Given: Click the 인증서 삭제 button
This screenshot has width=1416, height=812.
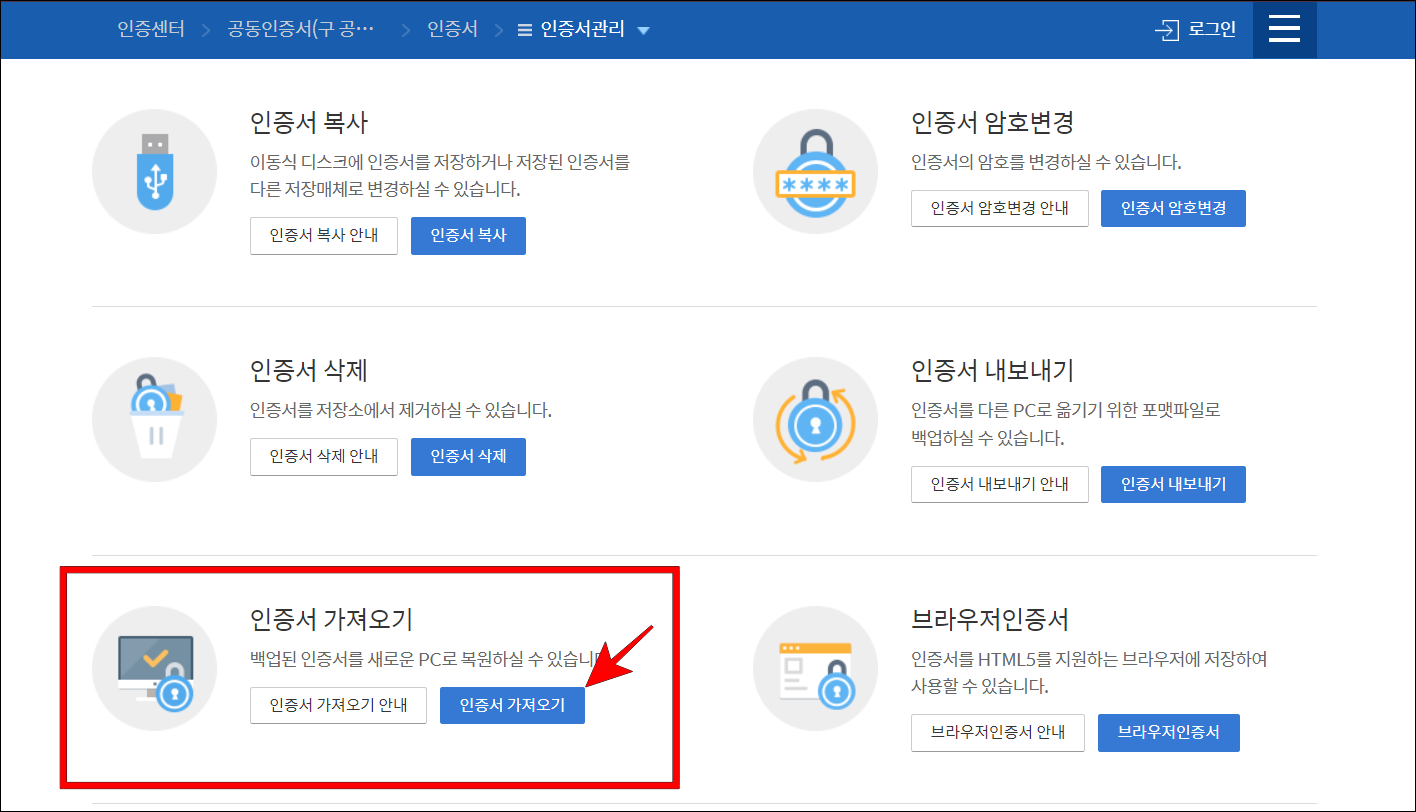Looking at the screenshot, I should 468,456.
